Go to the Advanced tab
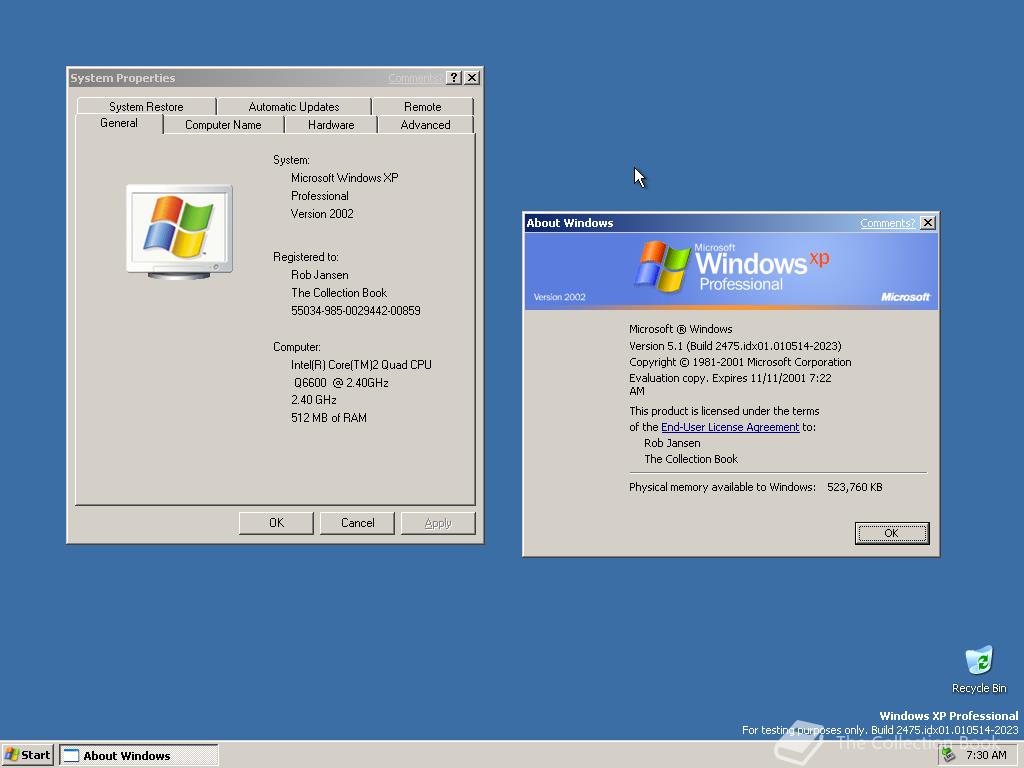This screenshot has height=768, width=1024. click(x=425, y=125)
